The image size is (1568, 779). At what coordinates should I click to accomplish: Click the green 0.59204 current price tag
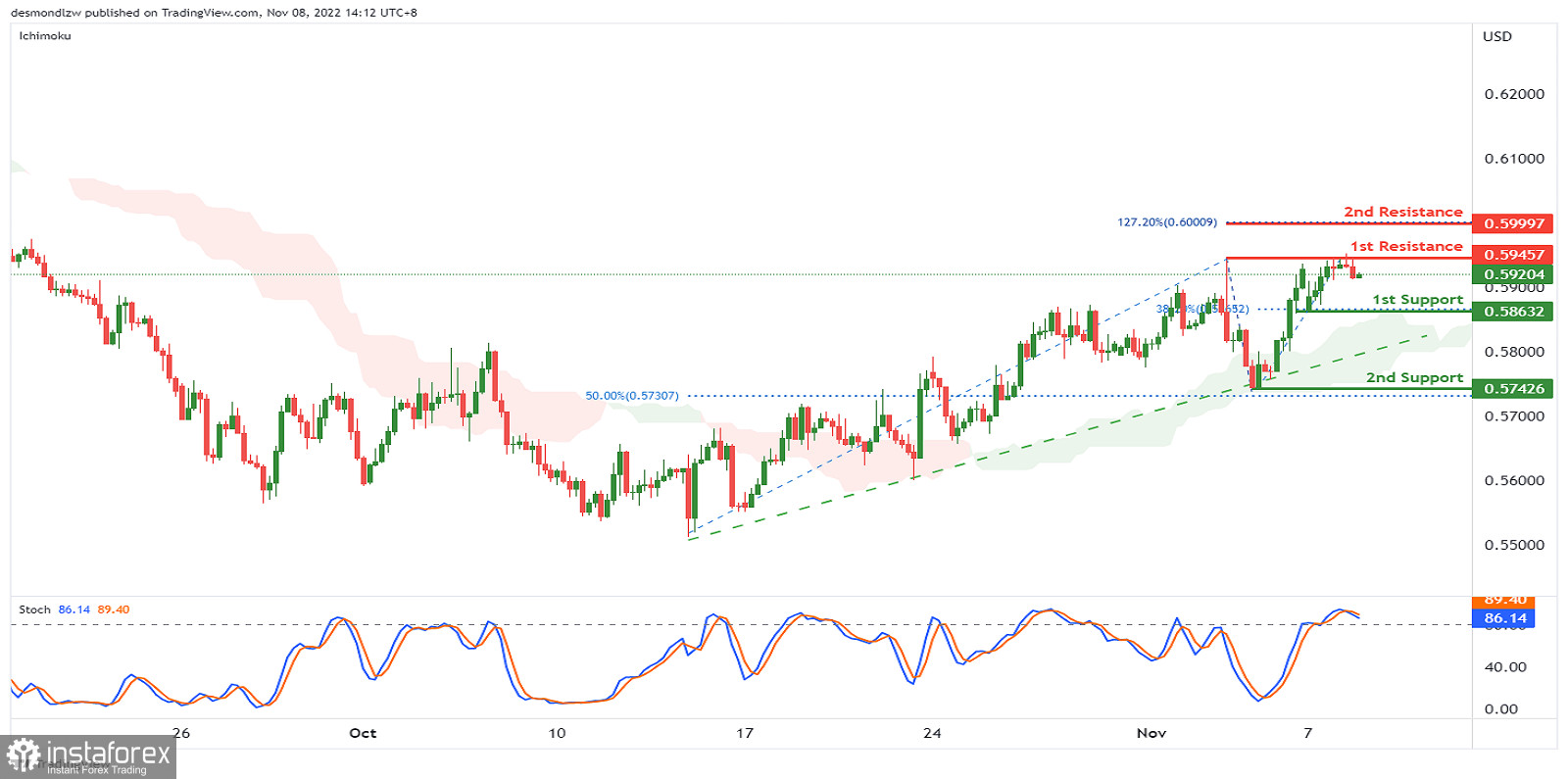1513,274
